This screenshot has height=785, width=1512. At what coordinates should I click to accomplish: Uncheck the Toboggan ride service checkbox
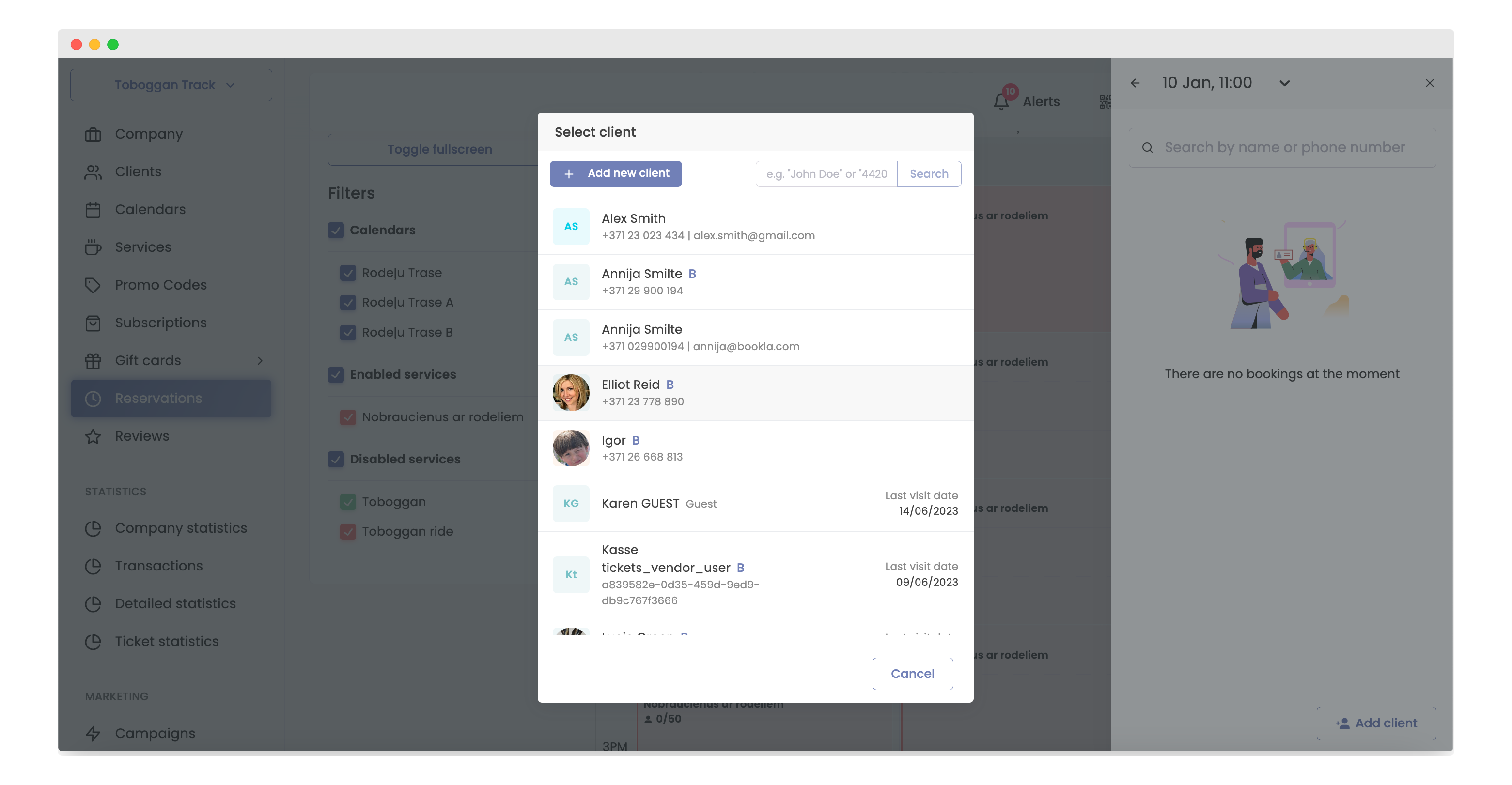pos(348,532)
